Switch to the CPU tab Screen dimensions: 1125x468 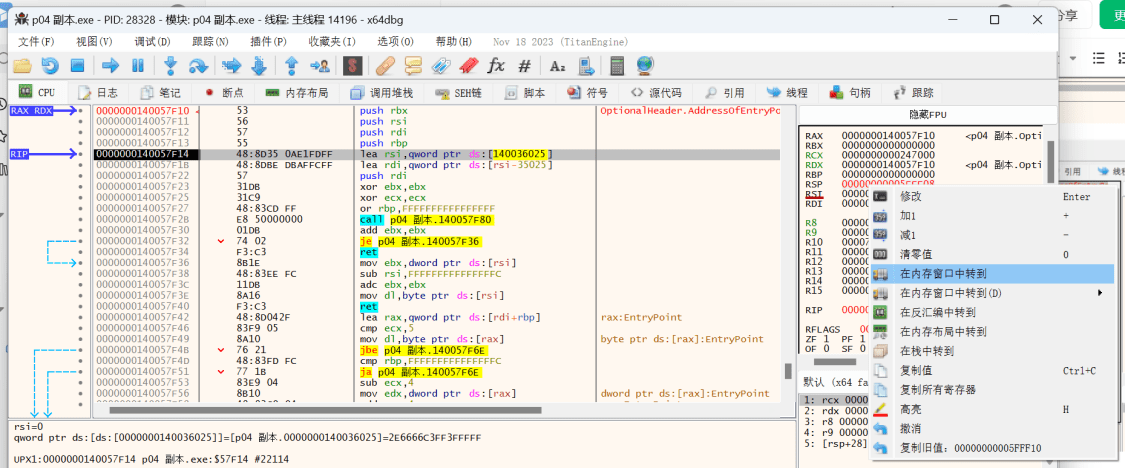37,93
